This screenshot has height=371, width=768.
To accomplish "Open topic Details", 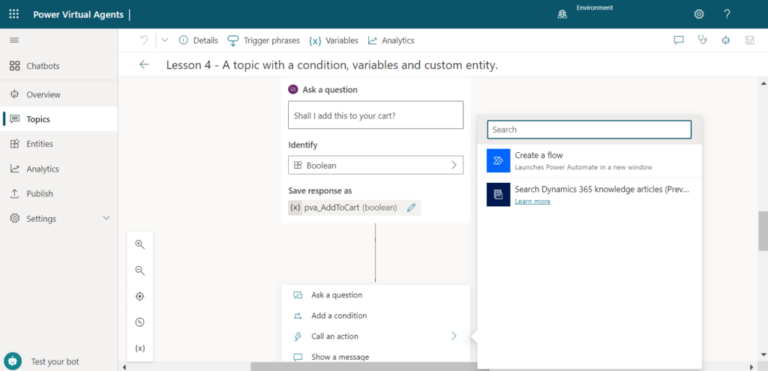I will click(198, 41).
